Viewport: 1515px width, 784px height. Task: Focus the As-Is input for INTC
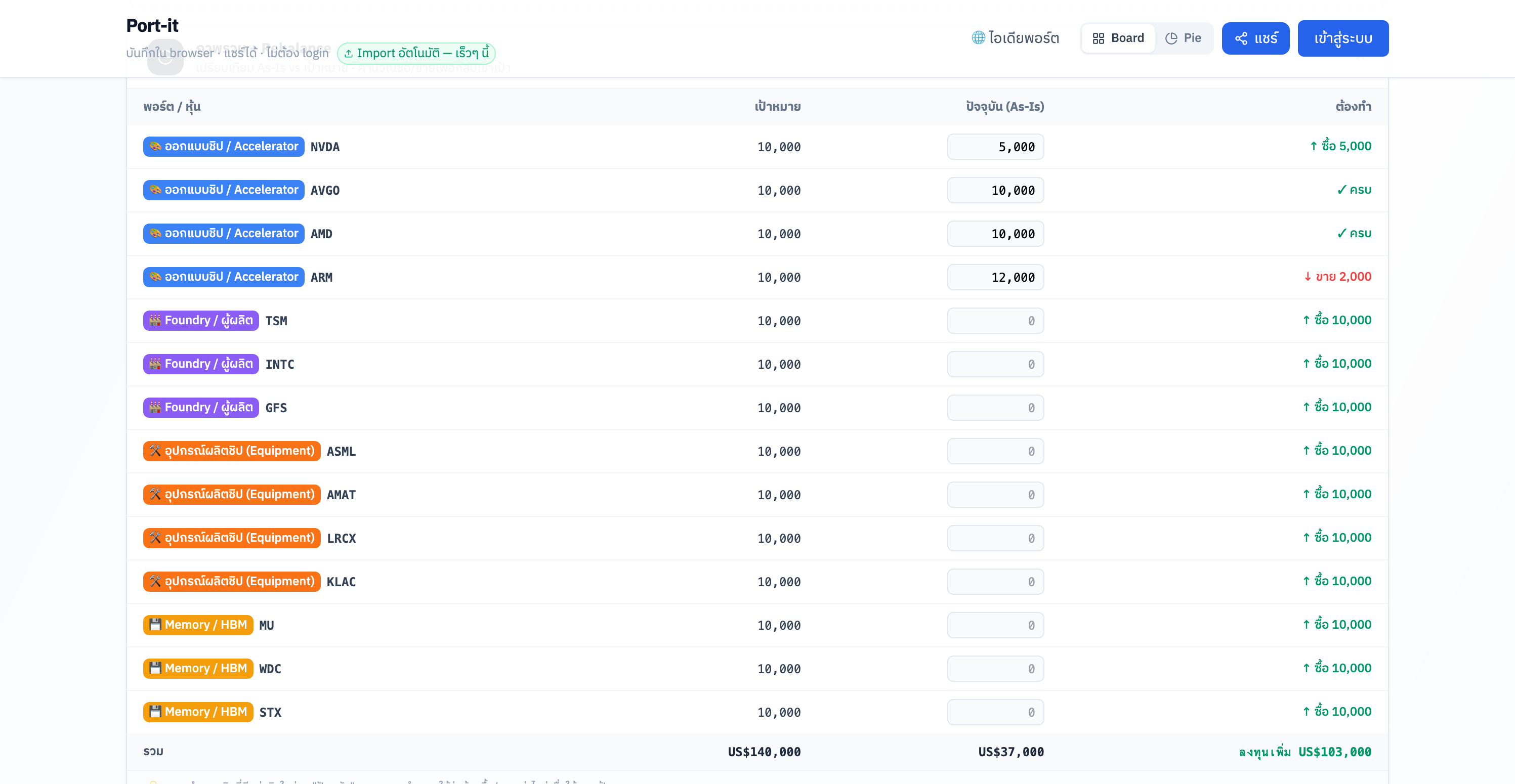(x=996, y=364)
